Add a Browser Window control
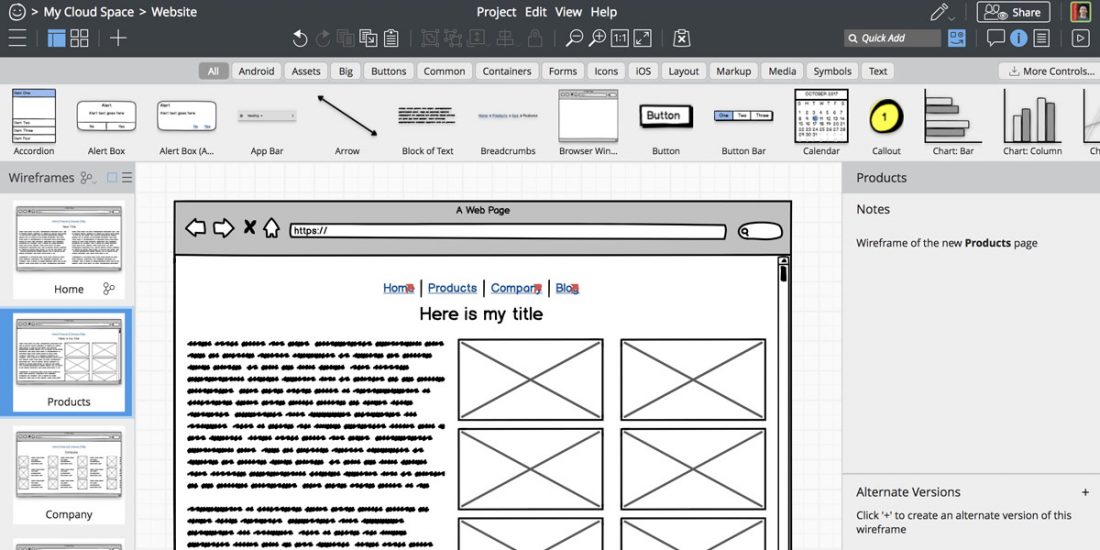The width and height of the screenshot is (1100, 550). (588, 122)
